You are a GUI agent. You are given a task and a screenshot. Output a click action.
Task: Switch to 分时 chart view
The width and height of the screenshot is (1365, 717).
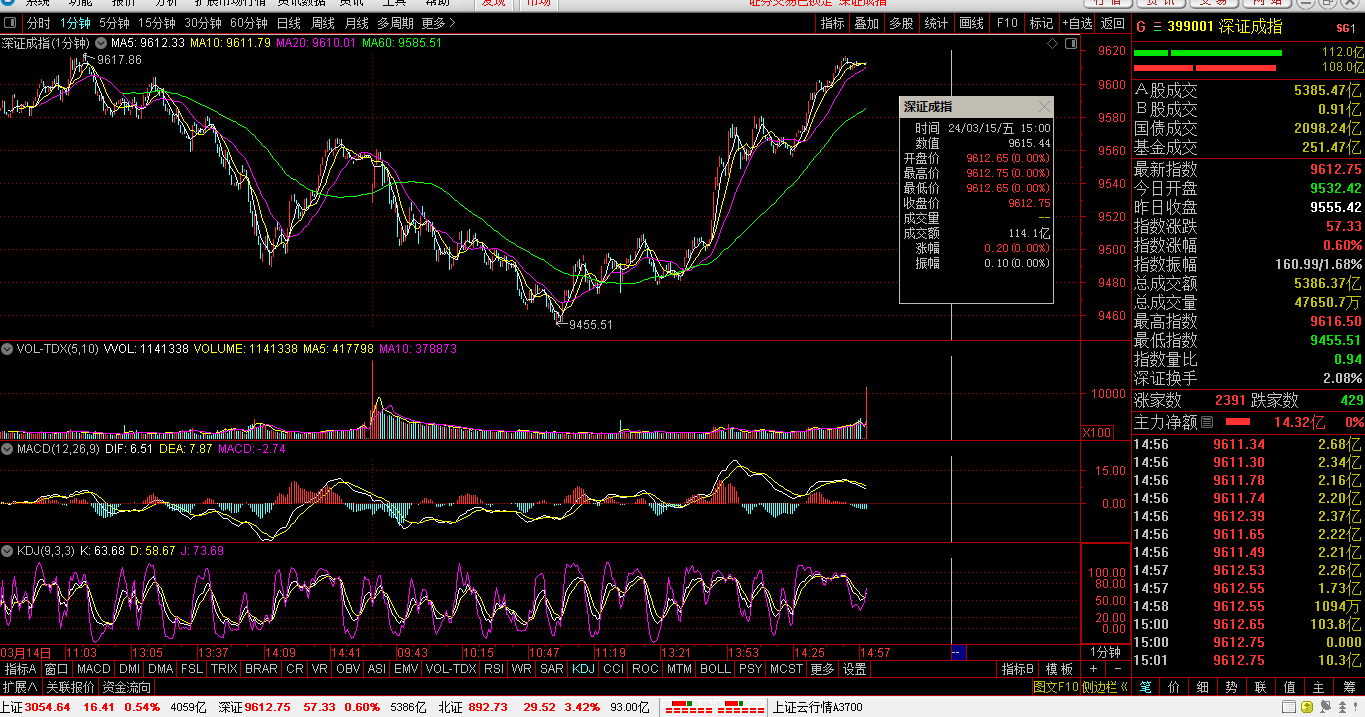[x=39, y=23]
